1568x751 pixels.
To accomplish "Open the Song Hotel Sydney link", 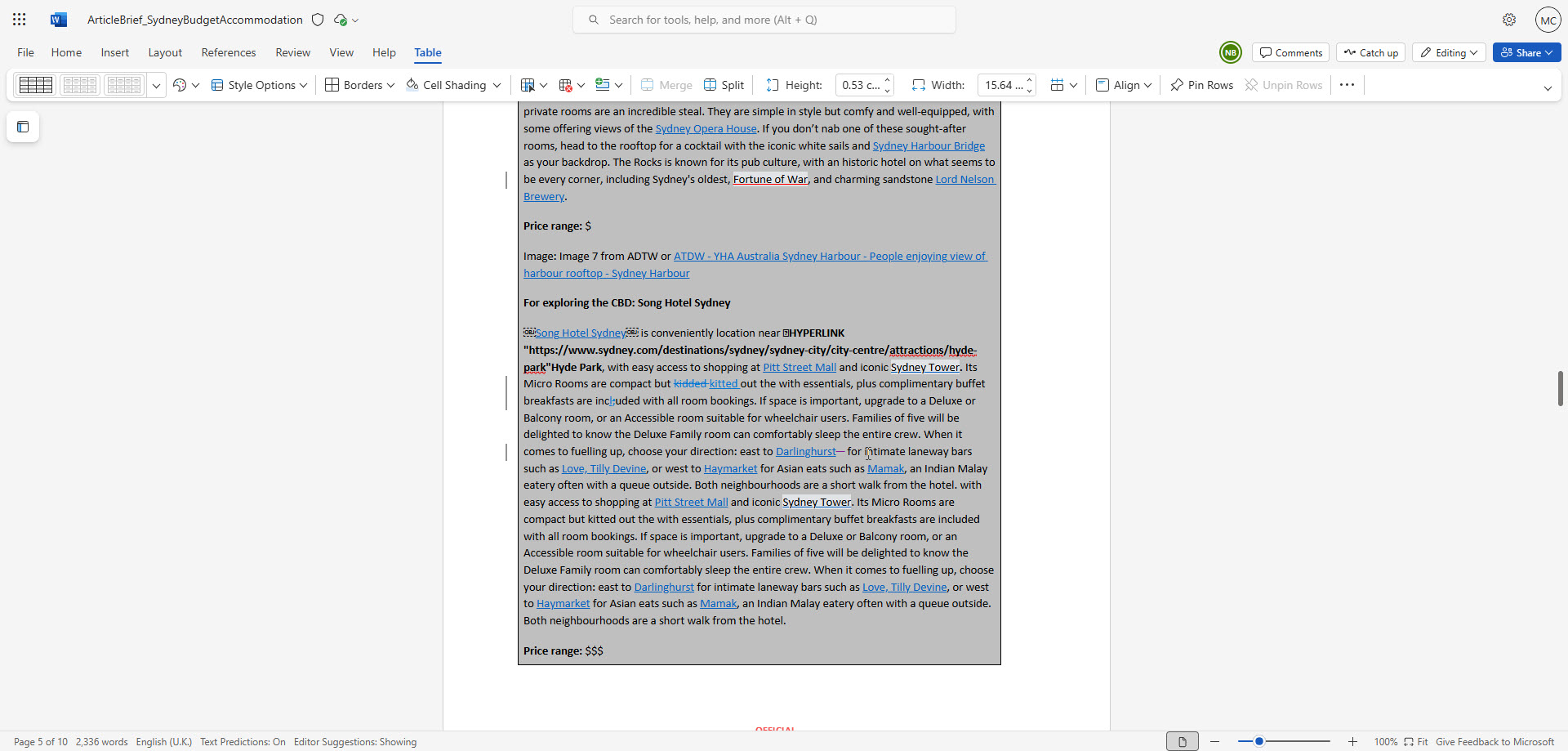I will [581, 333].
